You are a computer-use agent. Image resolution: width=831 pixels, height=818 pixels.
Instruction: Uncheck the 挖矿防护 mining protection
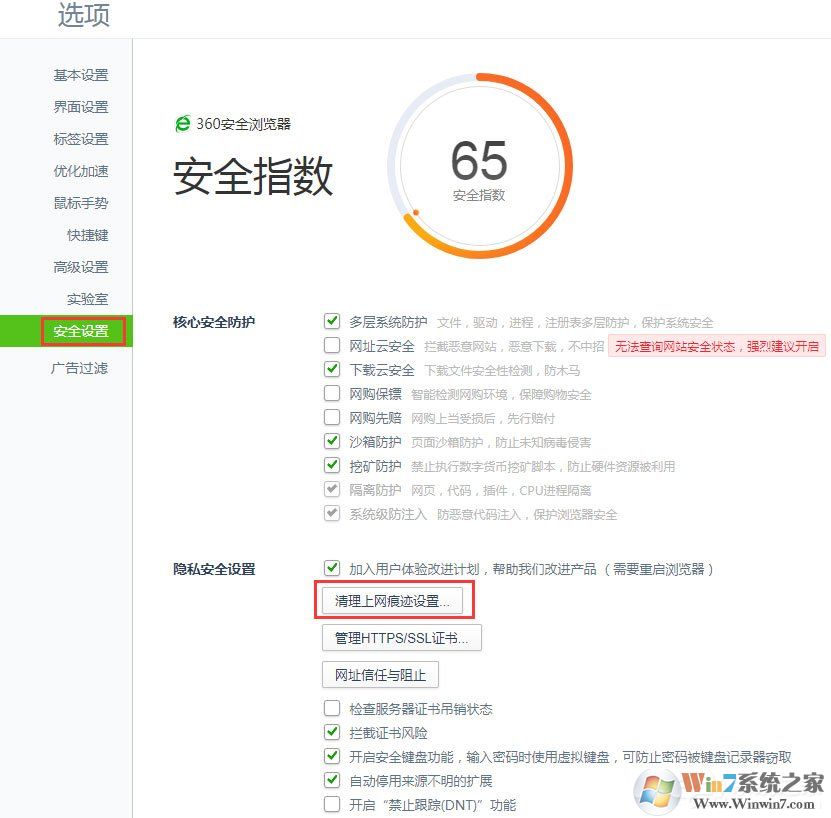[x=331, y=465]
